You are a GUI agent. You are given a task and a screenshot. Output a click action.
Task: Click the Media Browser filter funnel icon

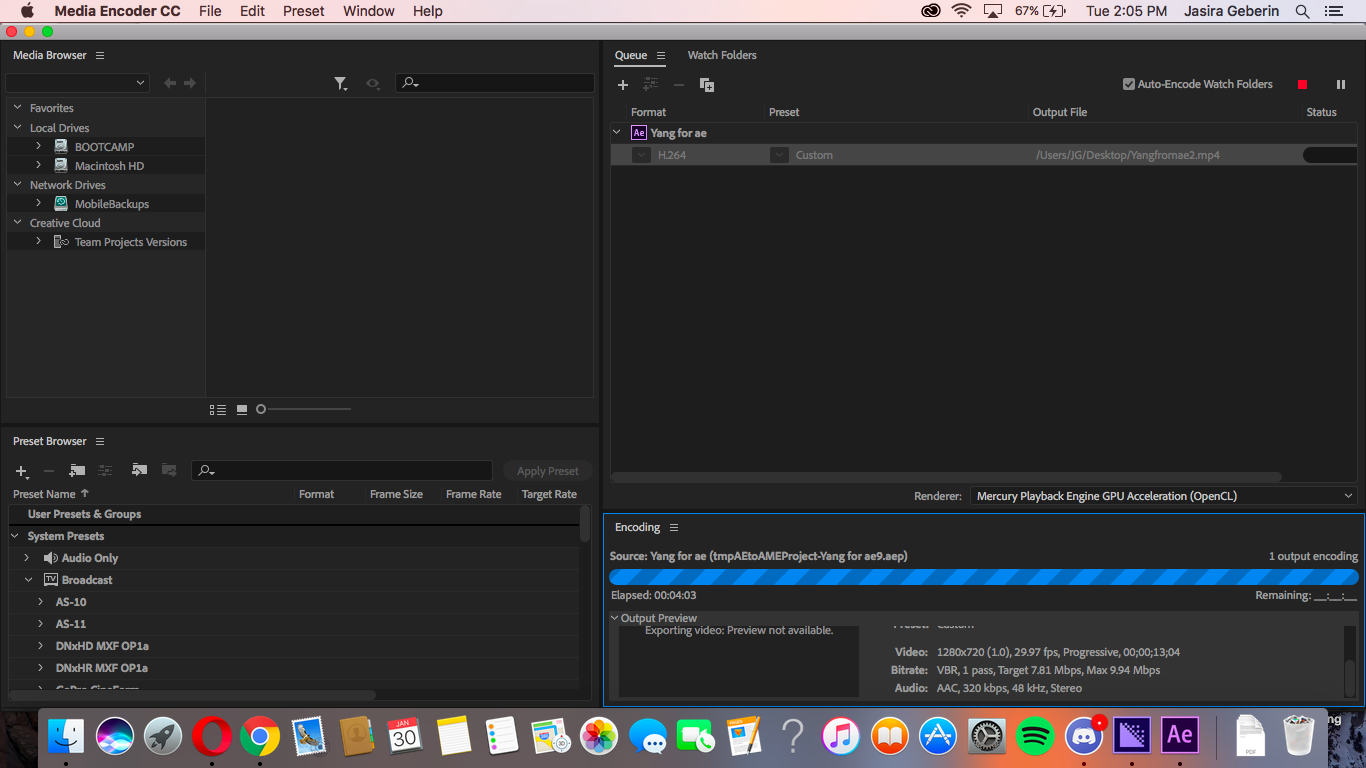tap(341, 84)
